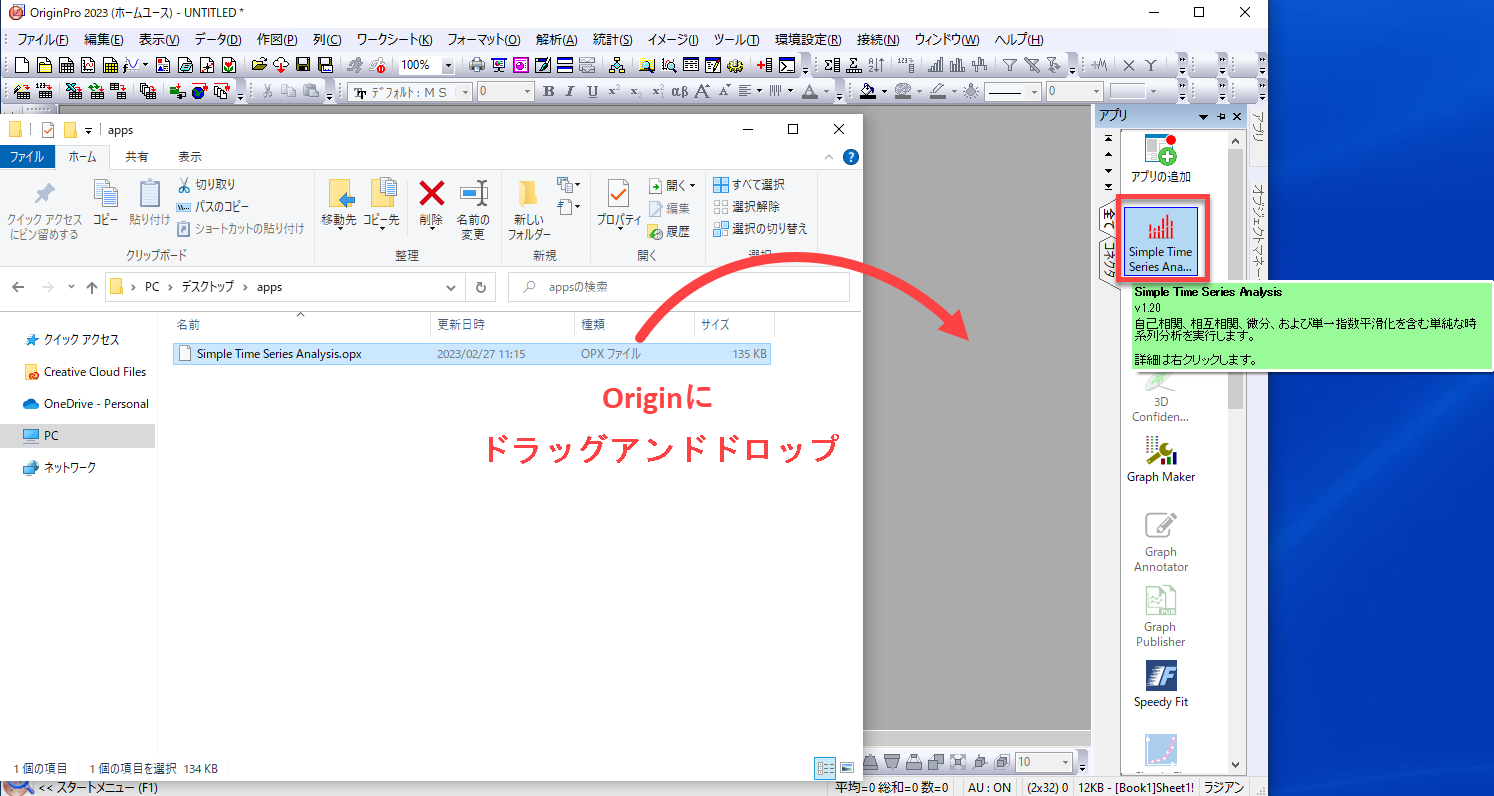Screen dimensions: 1494x796
Task: Click the AU : ON status bar entry
Action: tap(989, 788)
